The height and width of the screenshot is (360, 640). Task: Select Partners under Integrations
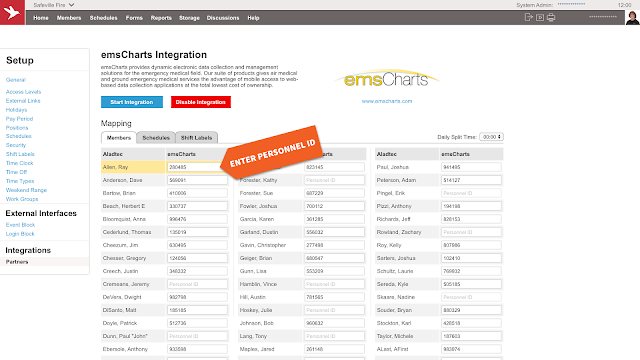tap(17, 262)
